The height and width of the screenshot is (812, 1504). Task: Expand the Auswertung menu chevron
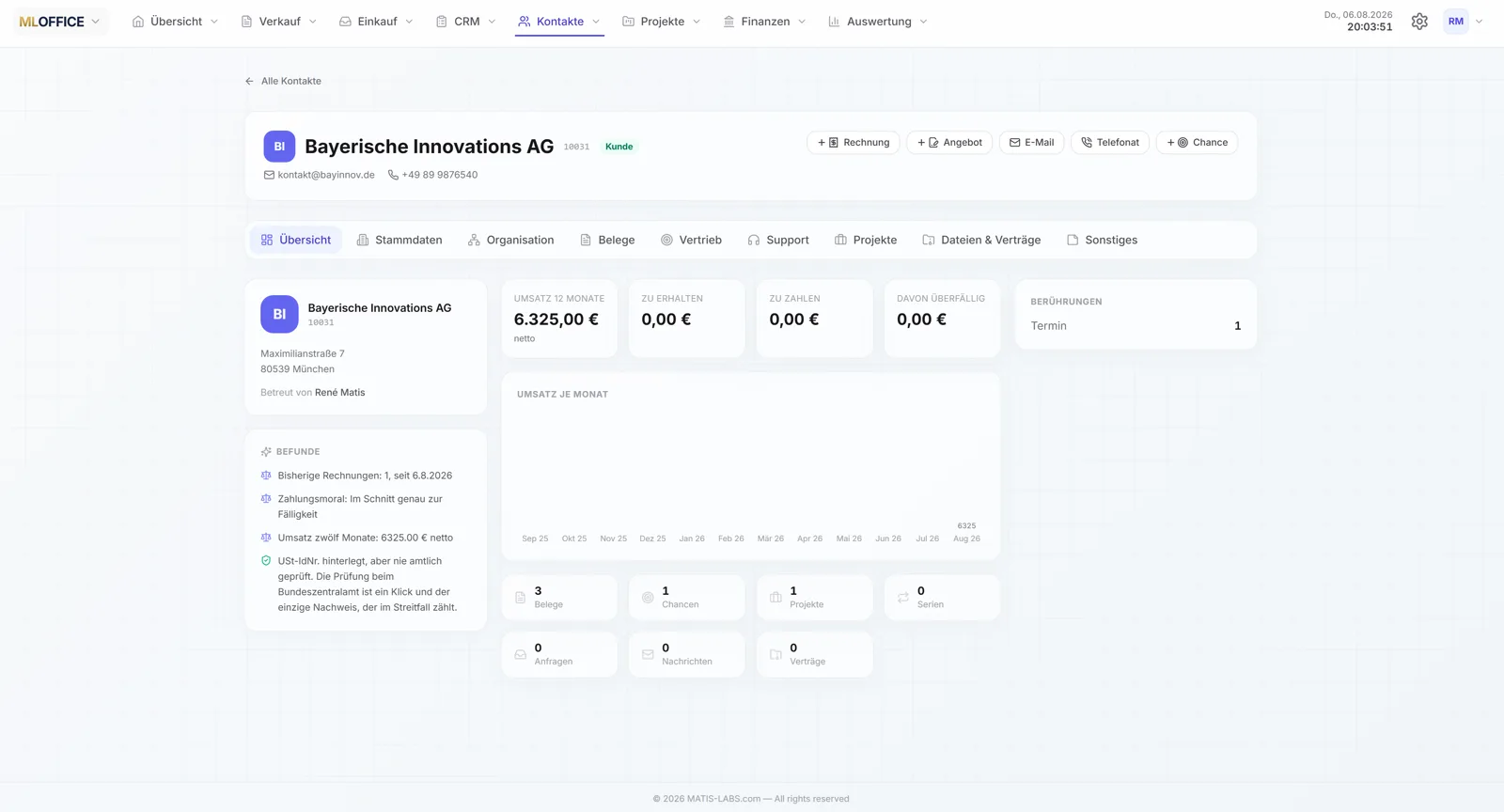click(923, 22)
